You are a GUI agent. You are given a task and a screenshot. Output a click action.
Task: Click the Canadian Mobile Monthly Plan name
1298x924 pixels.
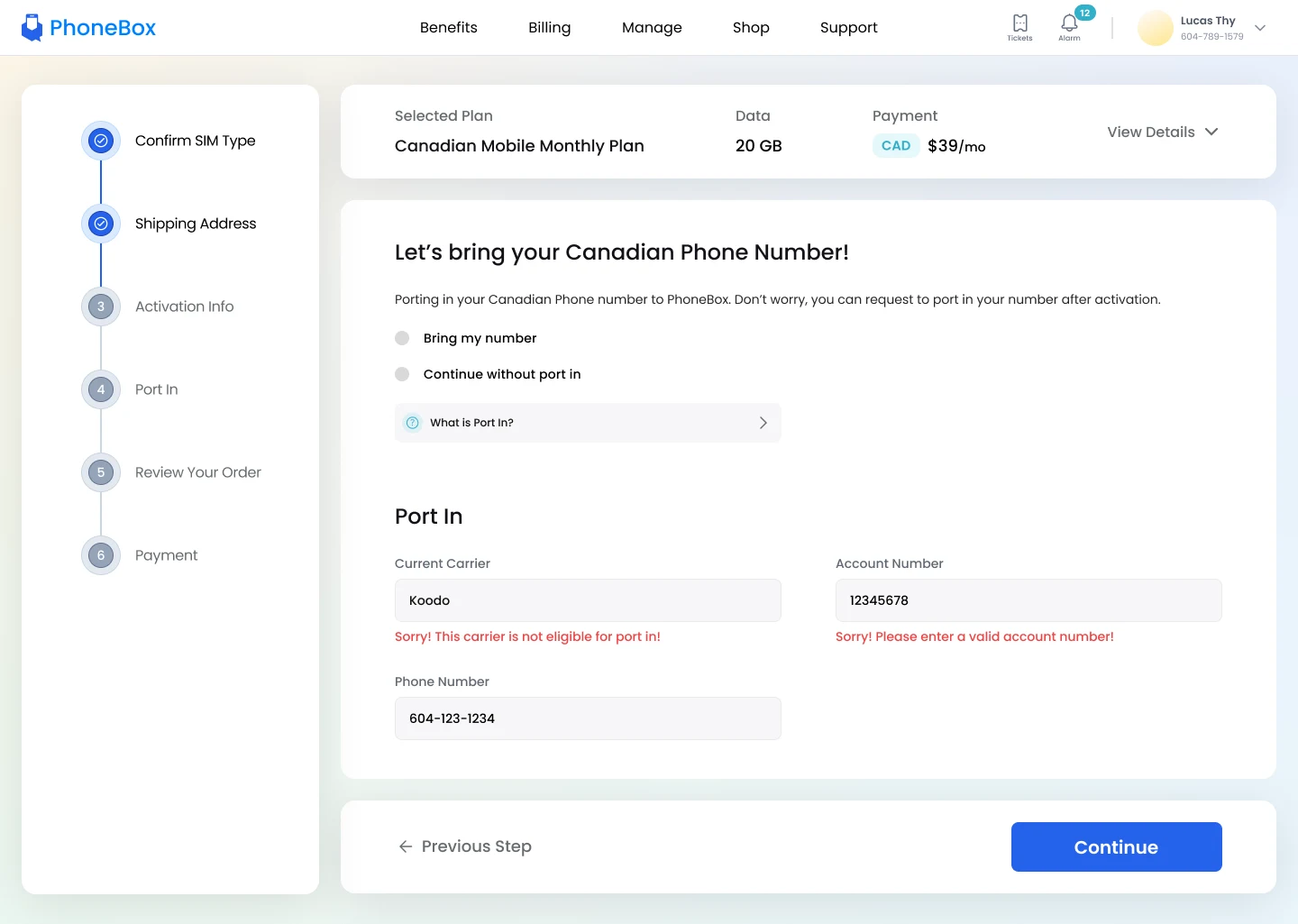(x=519, y=146)
